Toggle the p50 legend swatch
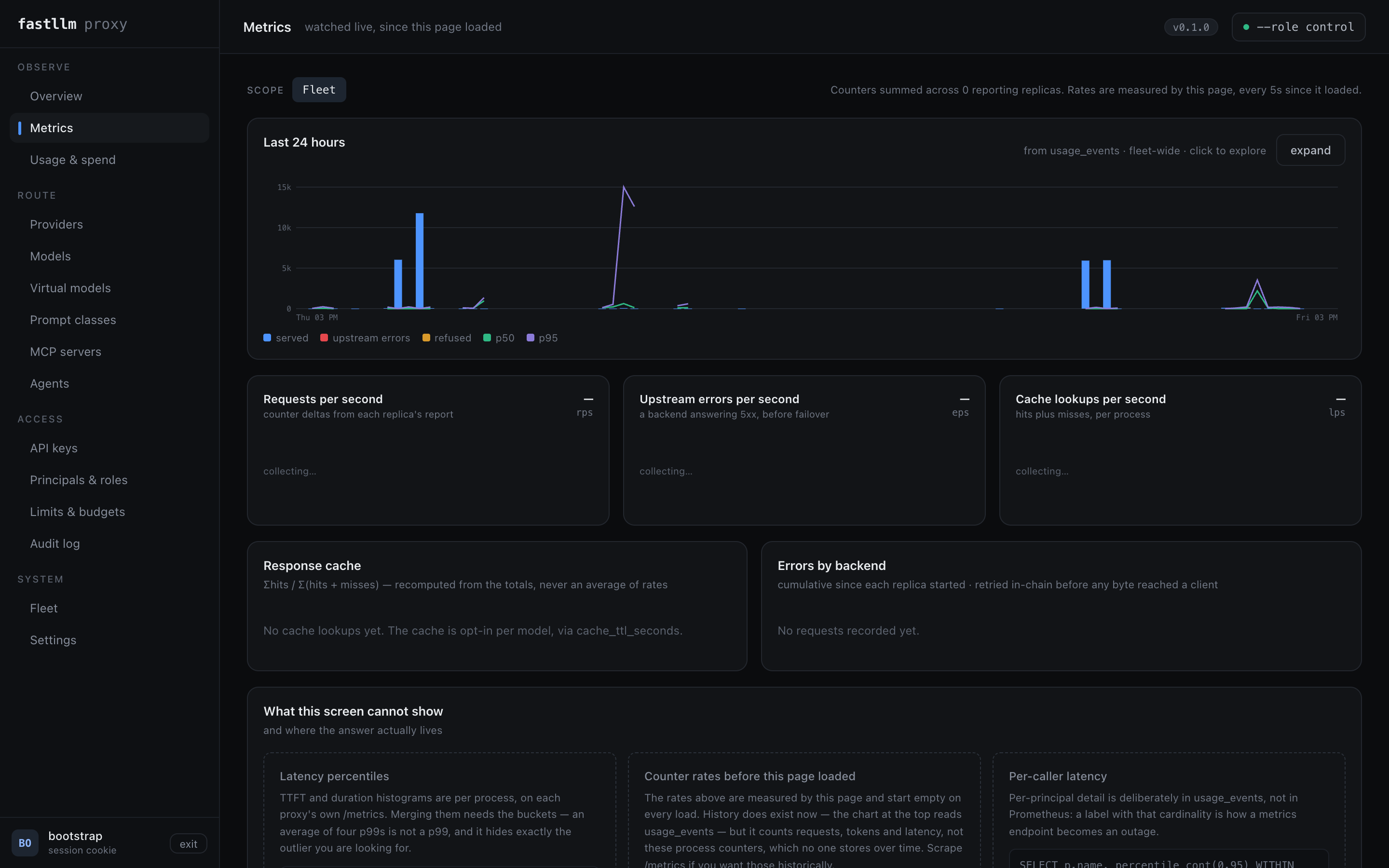This screenshot has width=1389, height=868. [x=487, y=338]
